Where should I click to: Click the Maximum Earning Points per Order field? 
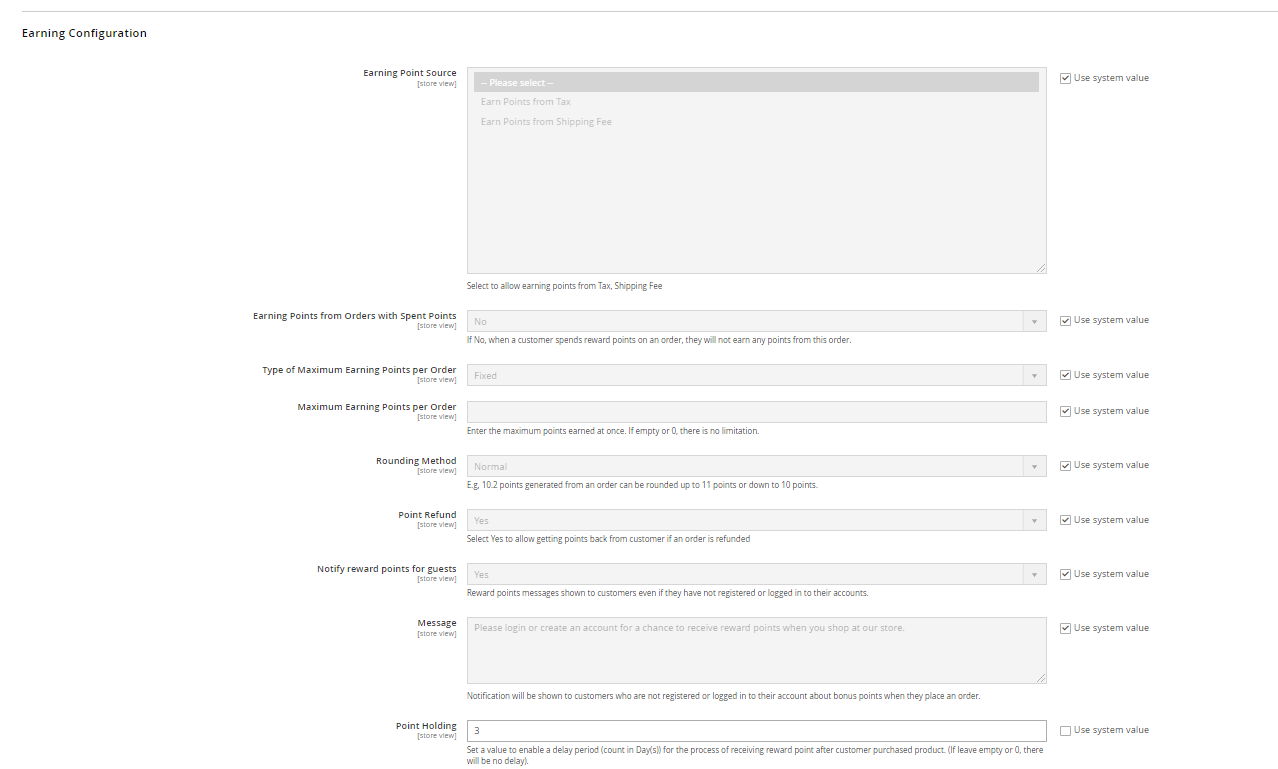tap(756, 412)
